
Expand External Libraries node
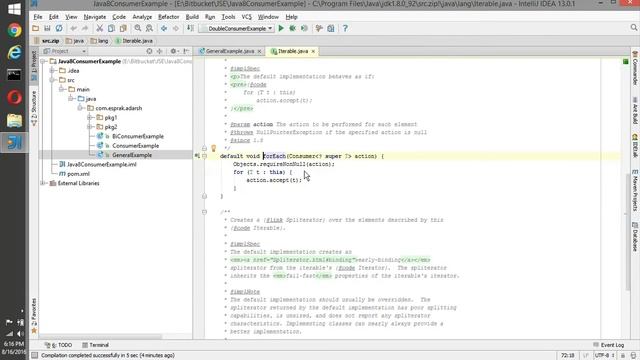(x=43, y=183)
